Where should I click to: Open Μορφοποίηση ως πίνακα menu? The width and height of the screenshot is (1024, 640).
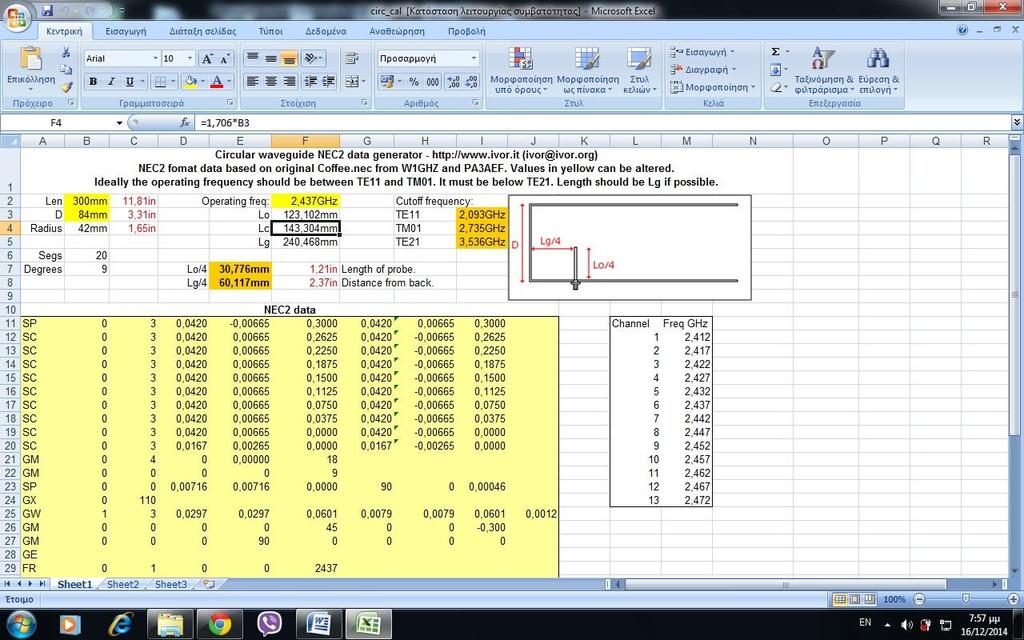tap(588, 70)
